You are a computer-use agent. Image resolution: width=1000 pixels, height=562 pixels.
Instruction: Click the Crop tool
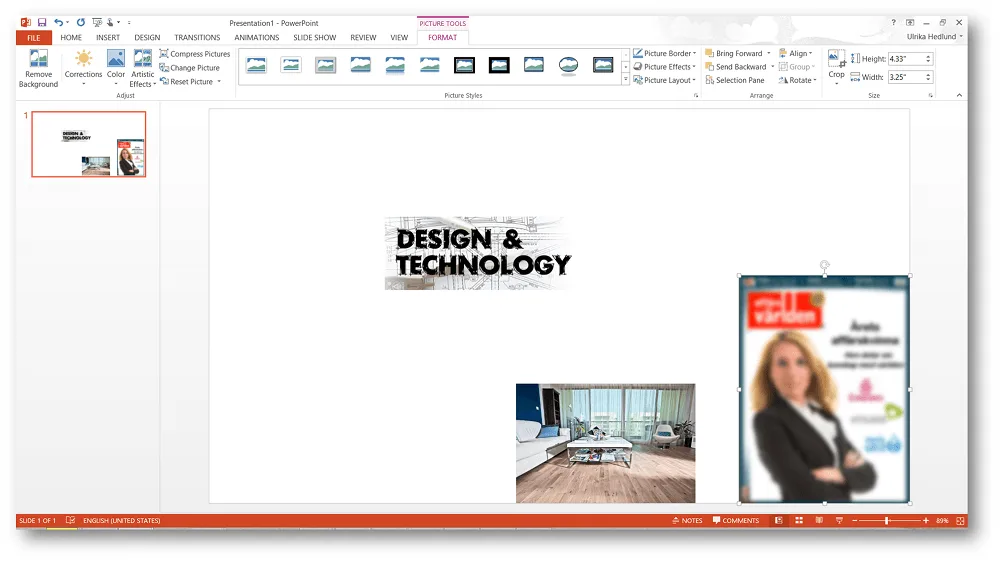tap(836, 67)
